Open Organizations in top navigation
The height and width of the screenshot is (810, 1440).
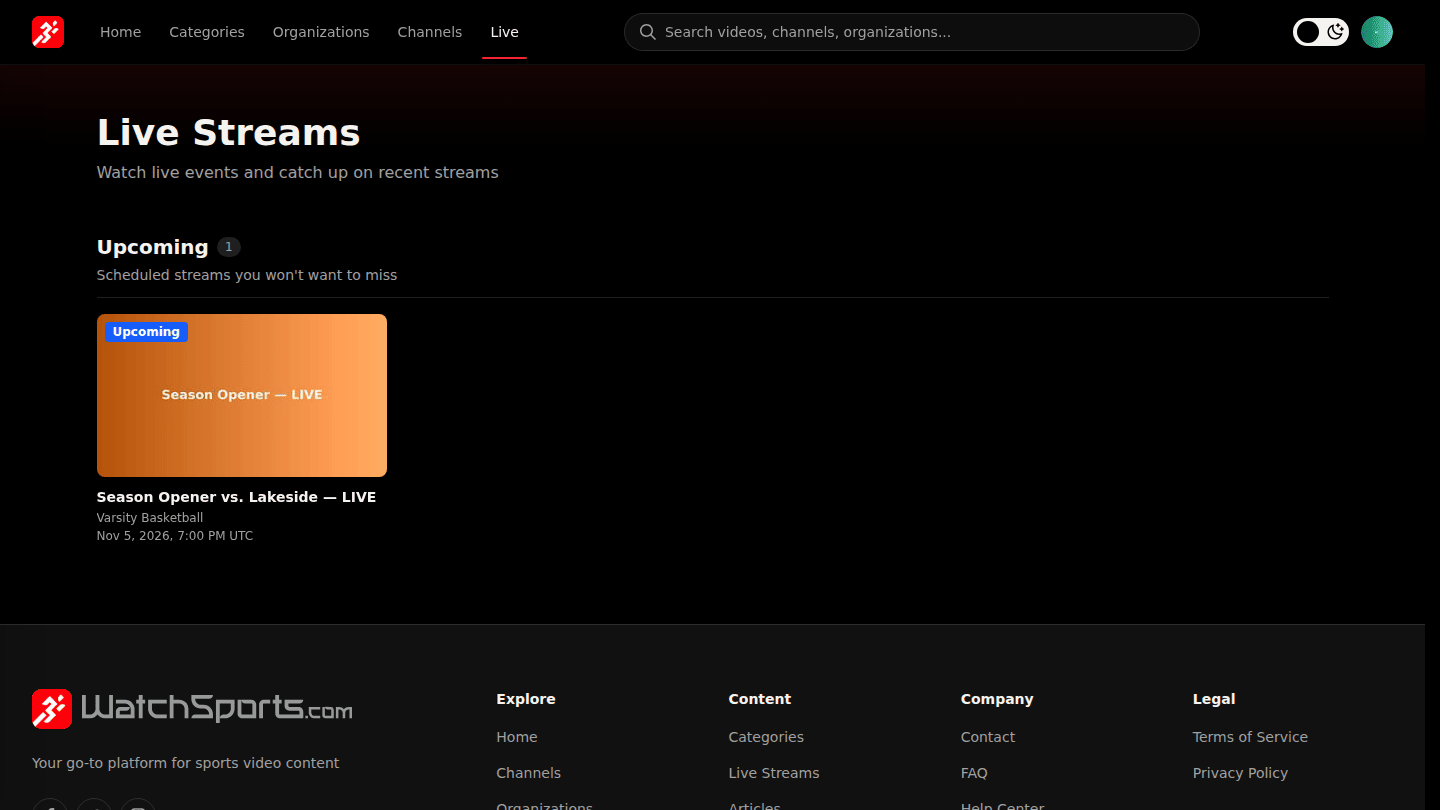pyautogui.click(x=321, y=32)
